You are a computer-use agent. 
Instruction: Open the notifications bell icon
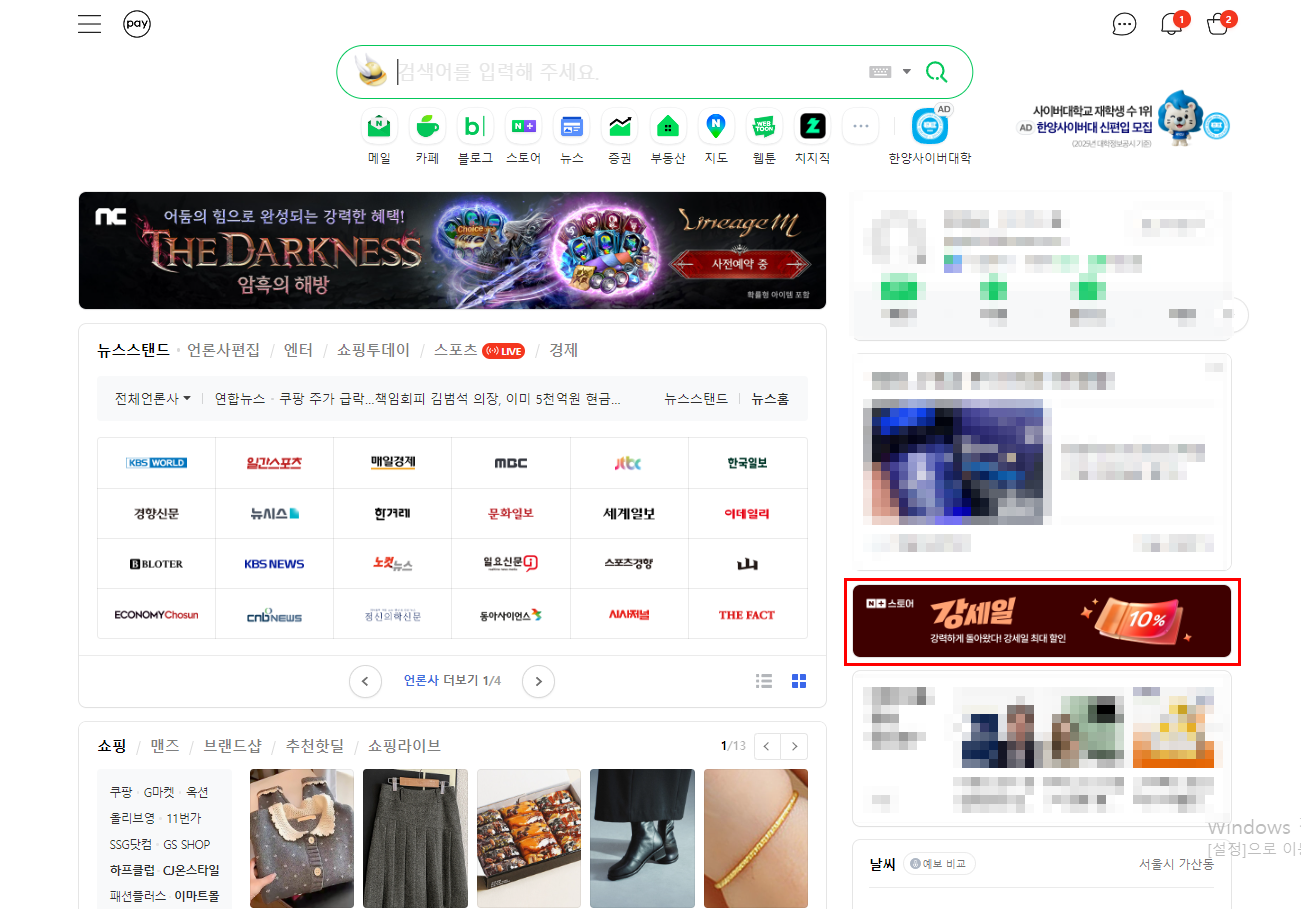point(1171,24)
